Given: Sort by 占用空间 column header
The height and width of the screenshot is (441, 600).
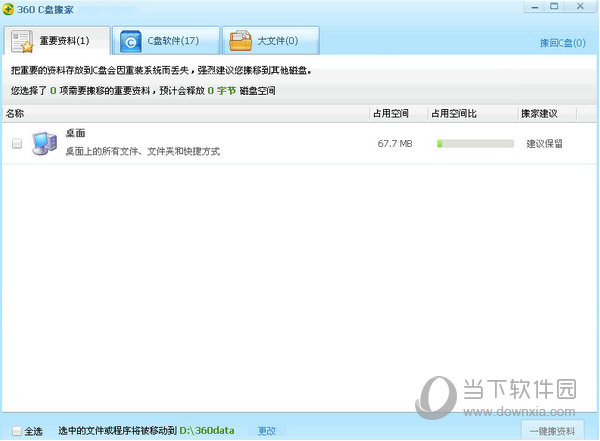Looking at the screenshot, I should (x=399, y=113).
